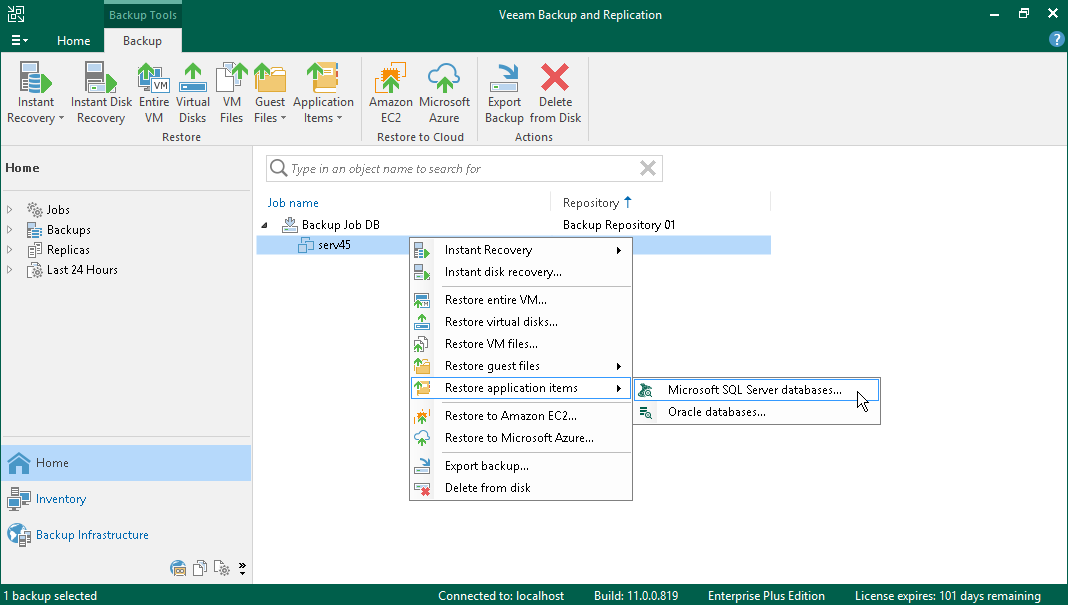The image size is (1068, 605).
Task: Open the help question mark icon
Action: 1056,40
